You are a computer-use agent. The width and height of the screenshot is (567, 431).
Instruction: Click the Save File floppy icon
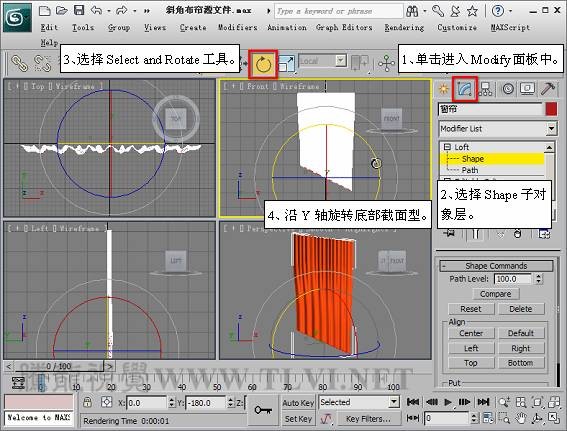pyautogui.click(x=79, y=10)
